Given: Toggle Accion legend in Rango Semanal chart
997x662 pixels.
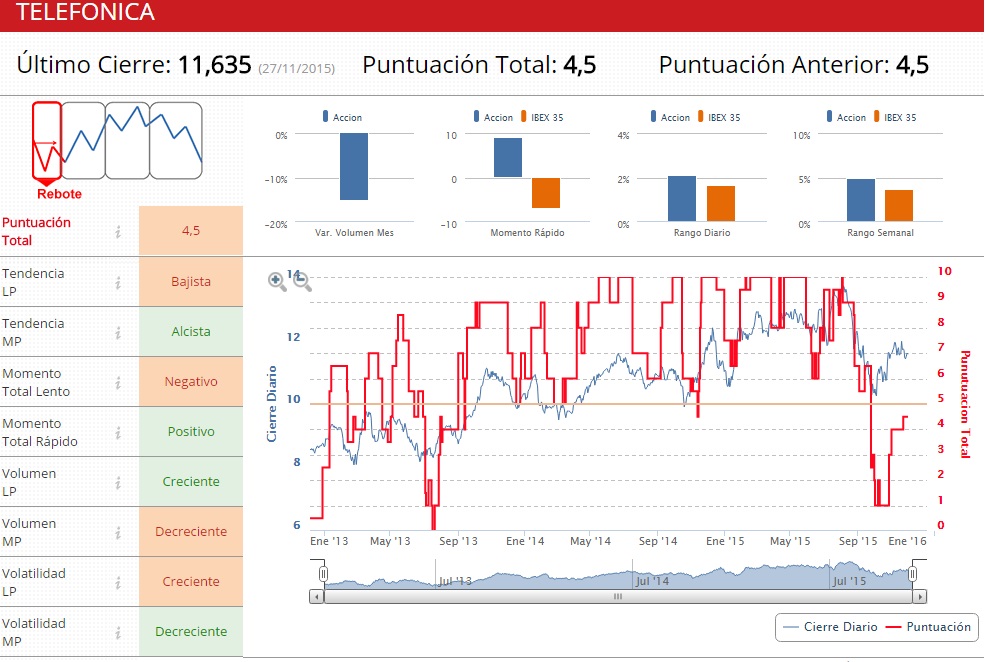Looking at the screenshot, I should coord(846,117).
